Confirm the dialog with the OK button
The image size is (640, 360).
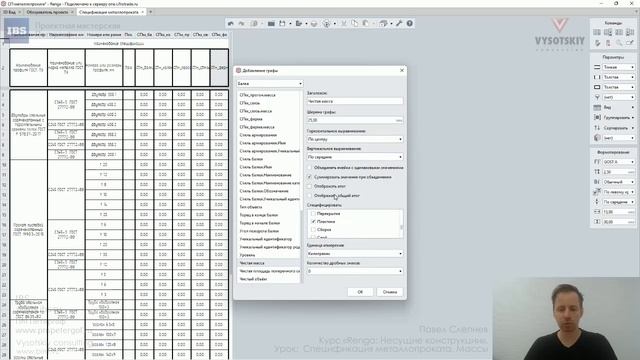tap(360, 292)
